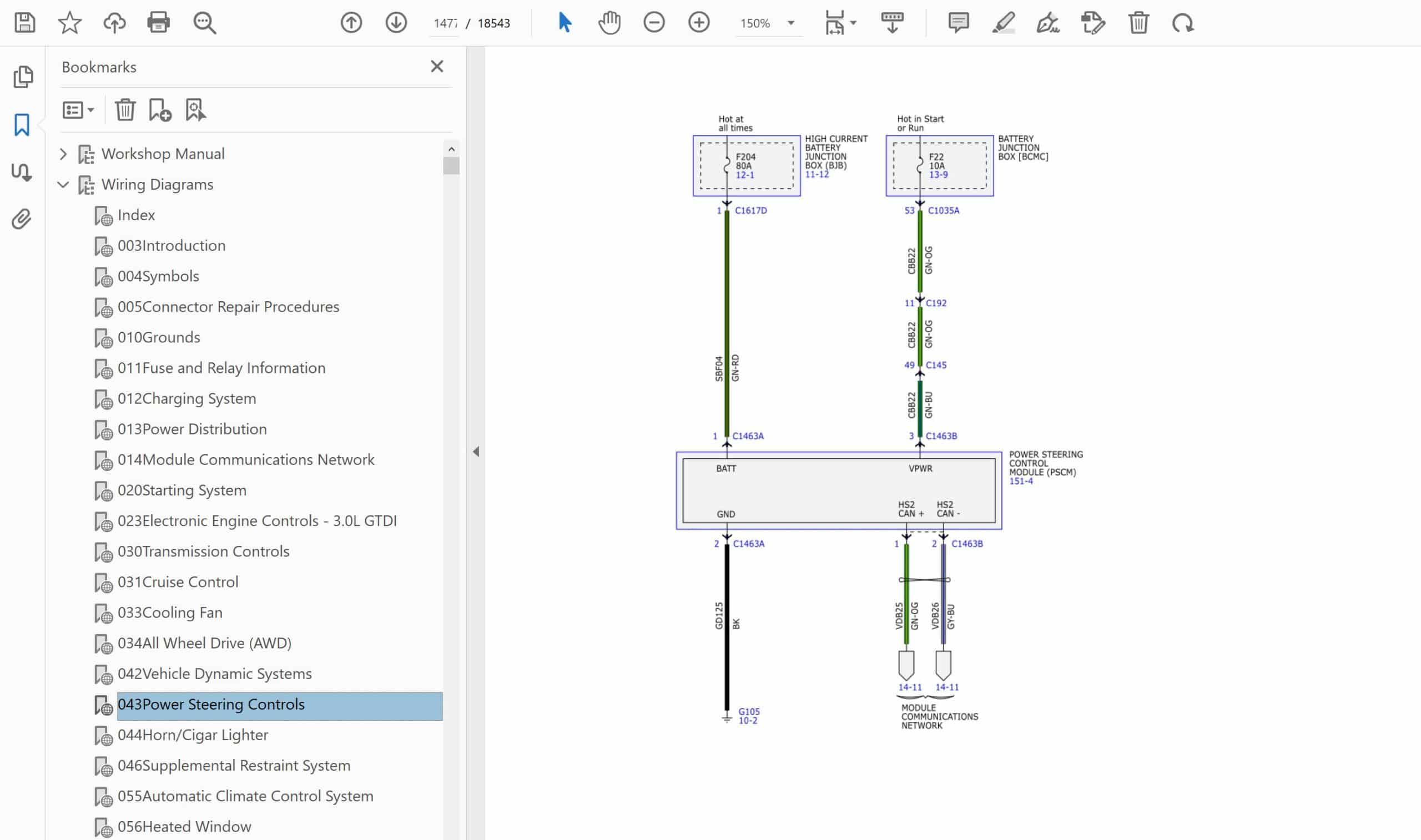Screen dimensions: 1421x840
Task: Close the Bookmarks panel
Action: (x=436, y=66)
